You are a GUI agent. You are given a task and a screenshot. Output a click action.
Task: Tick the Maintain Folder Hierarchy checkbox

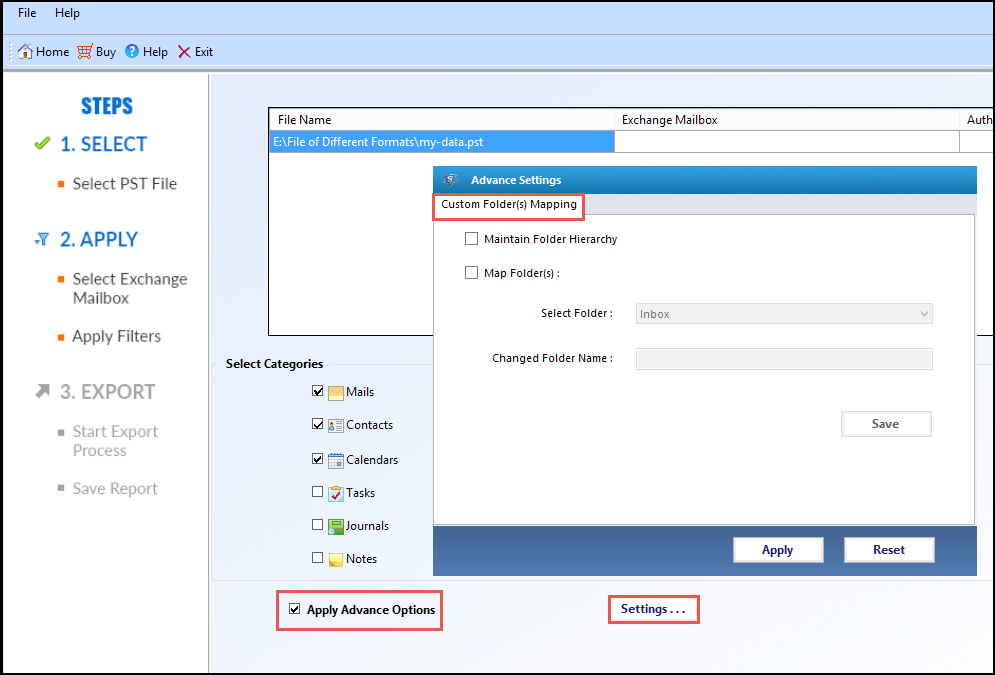tap(471, 239)
